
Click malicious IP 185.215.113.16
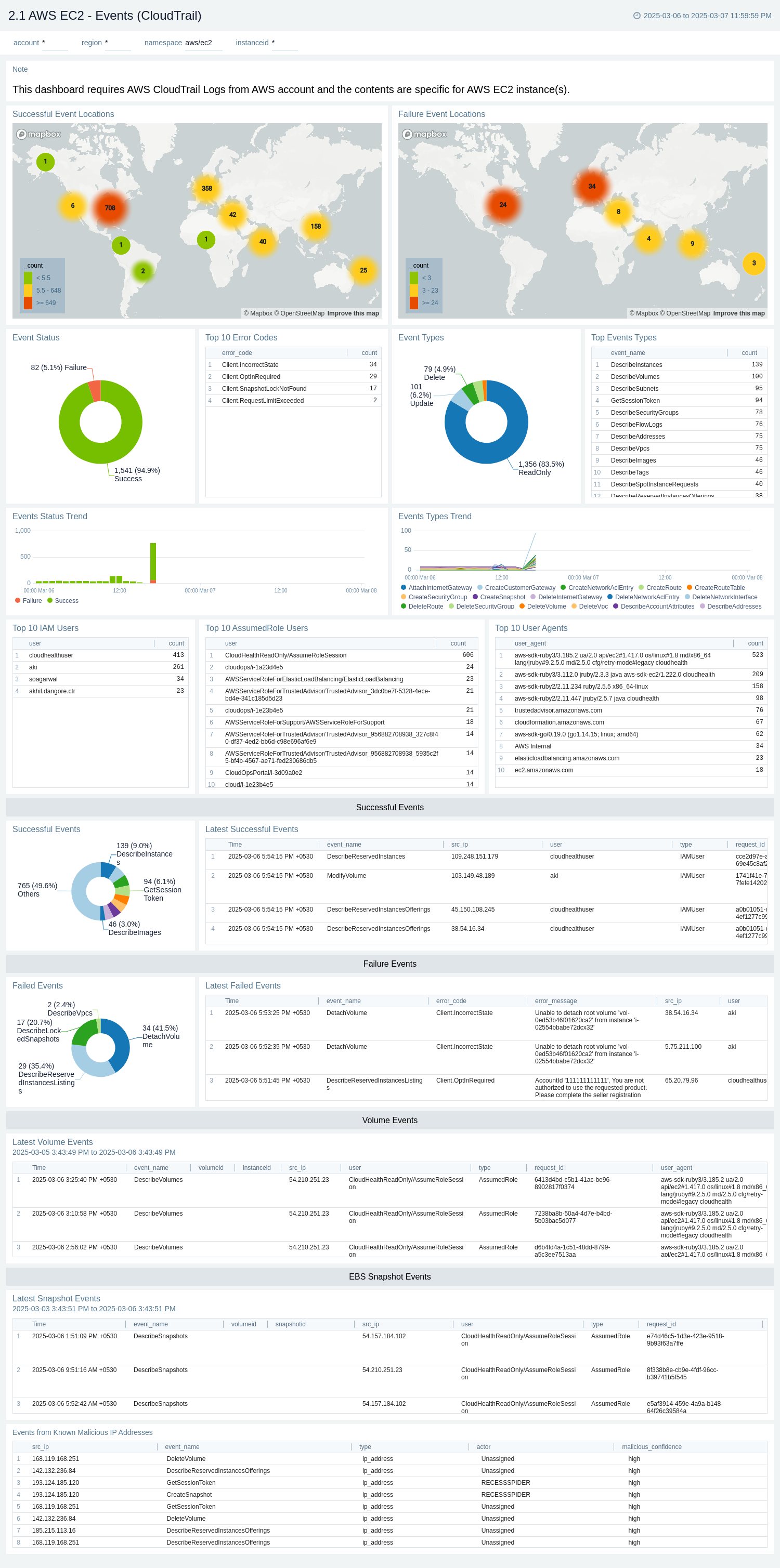pos(54,1531)
